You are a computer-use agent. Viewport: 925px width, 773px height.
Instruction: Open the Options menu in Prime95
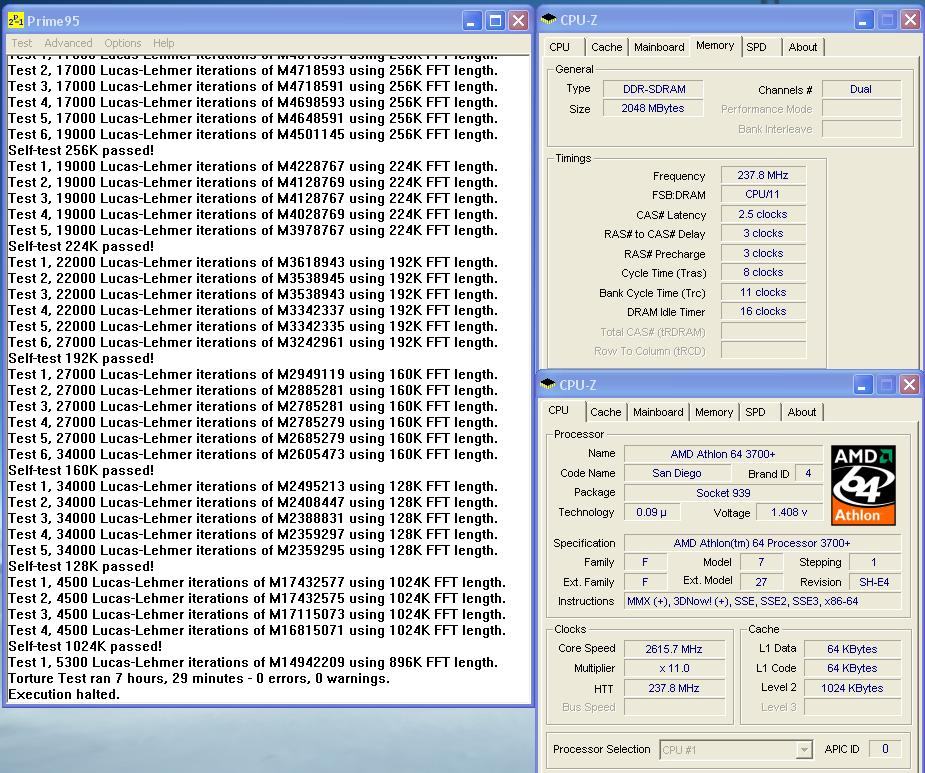click(123, 43)
